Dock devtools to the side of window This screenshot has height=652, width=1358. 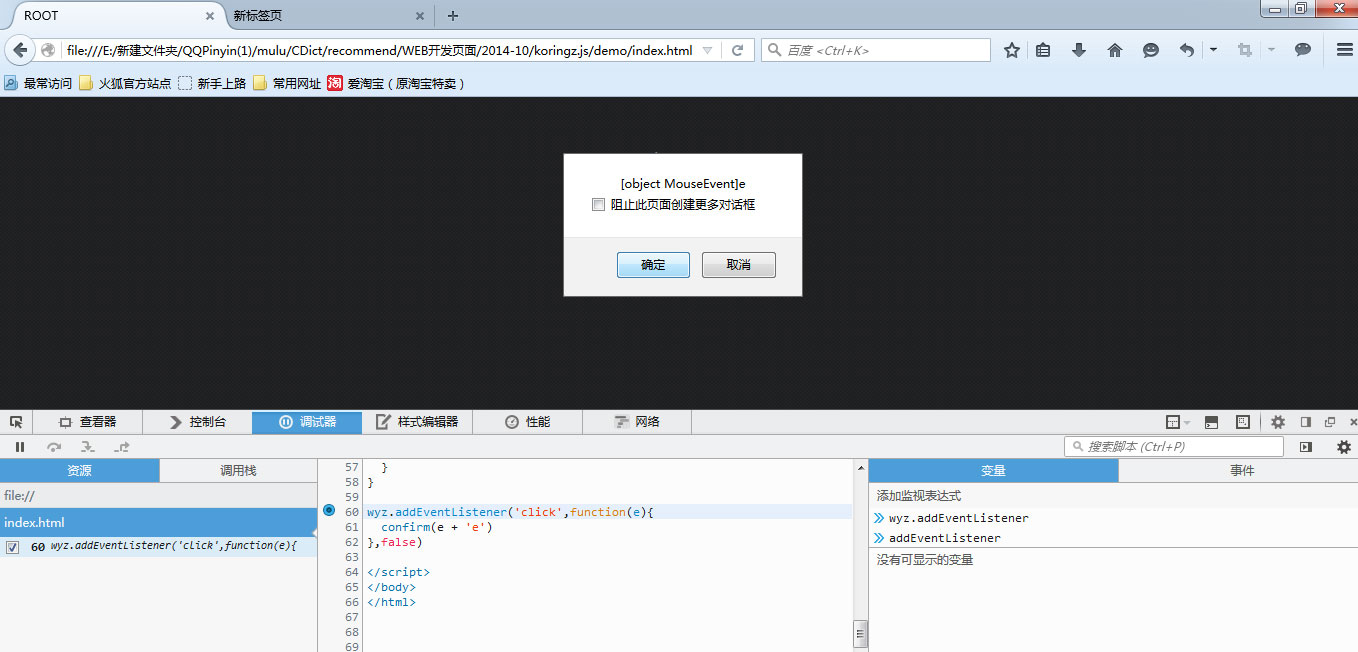coord(1305,422)
